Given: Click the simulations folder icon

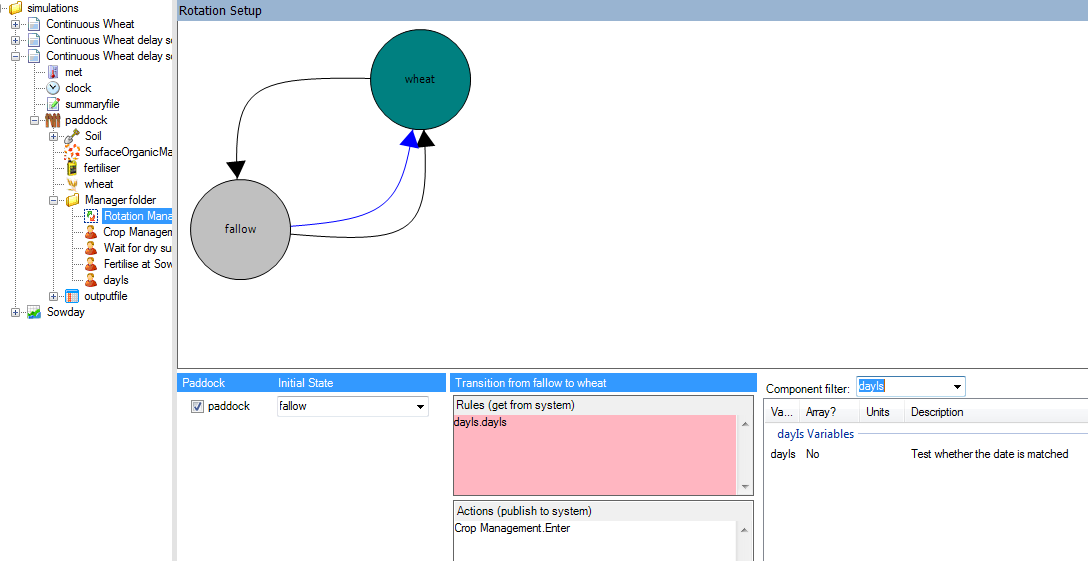Looking at the screenshot, I should point(15,8).
